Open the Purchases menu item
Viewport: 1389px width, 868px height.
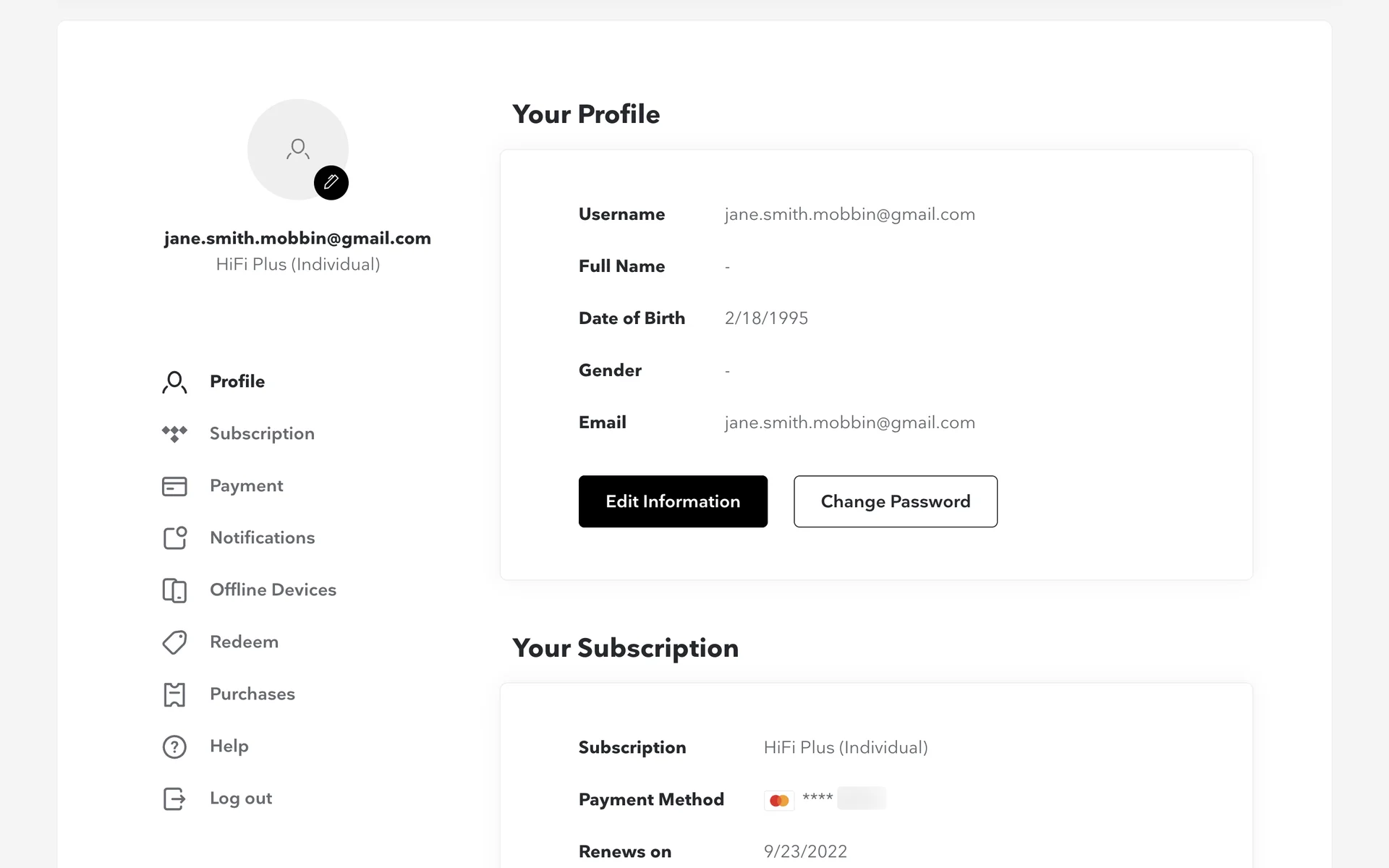252,694
